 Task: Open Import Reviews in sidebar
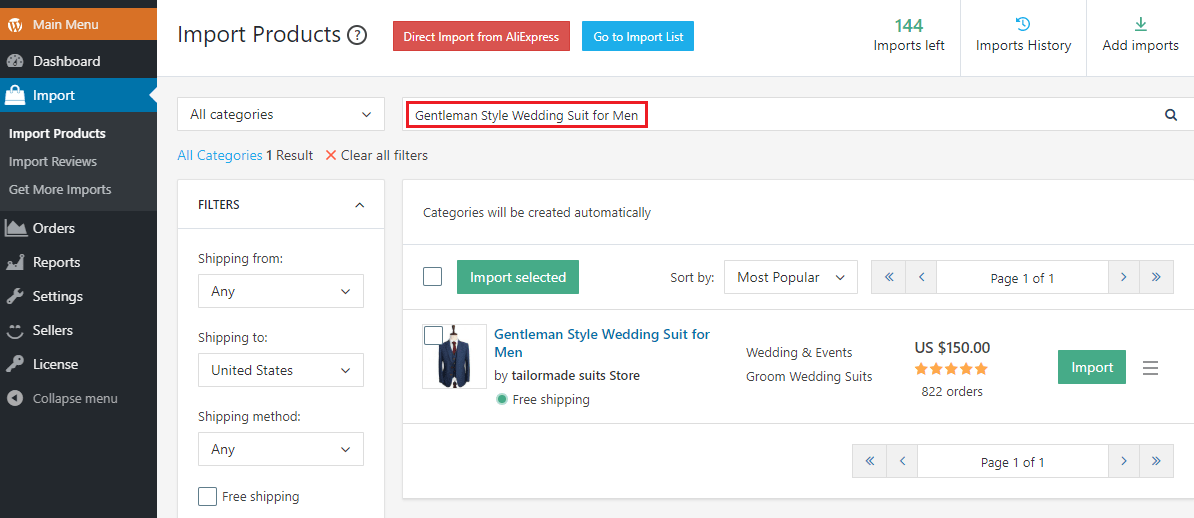click(53, 162)
